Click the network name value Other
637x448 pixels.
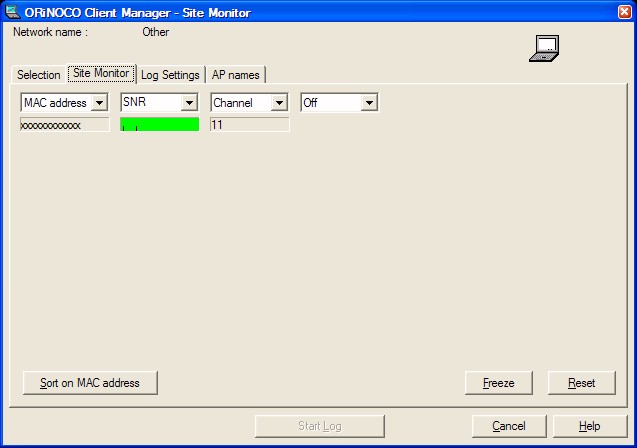coord(156,32)
